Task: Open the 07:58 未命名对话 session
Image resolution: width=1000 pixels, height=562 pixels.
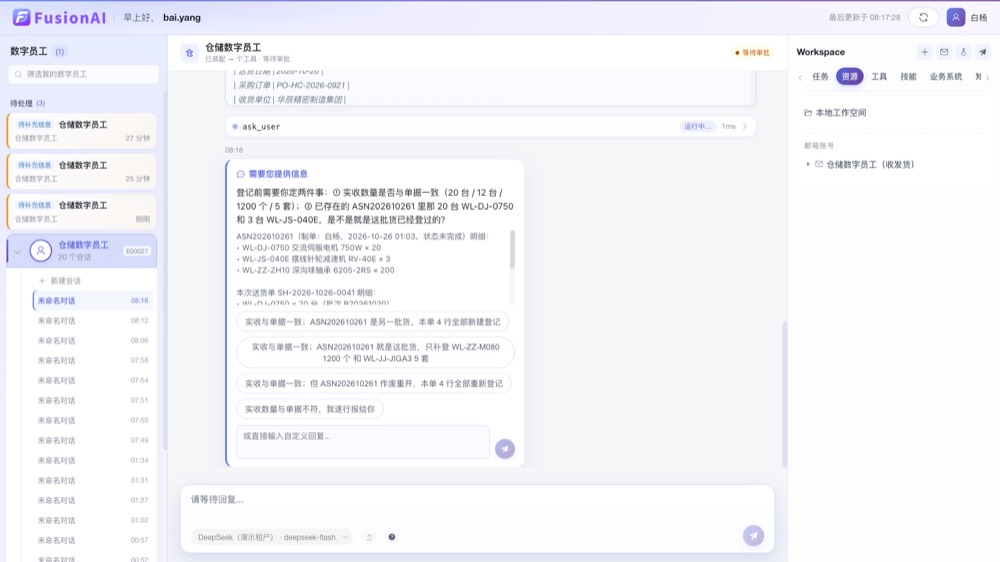Action: [92, 360]
